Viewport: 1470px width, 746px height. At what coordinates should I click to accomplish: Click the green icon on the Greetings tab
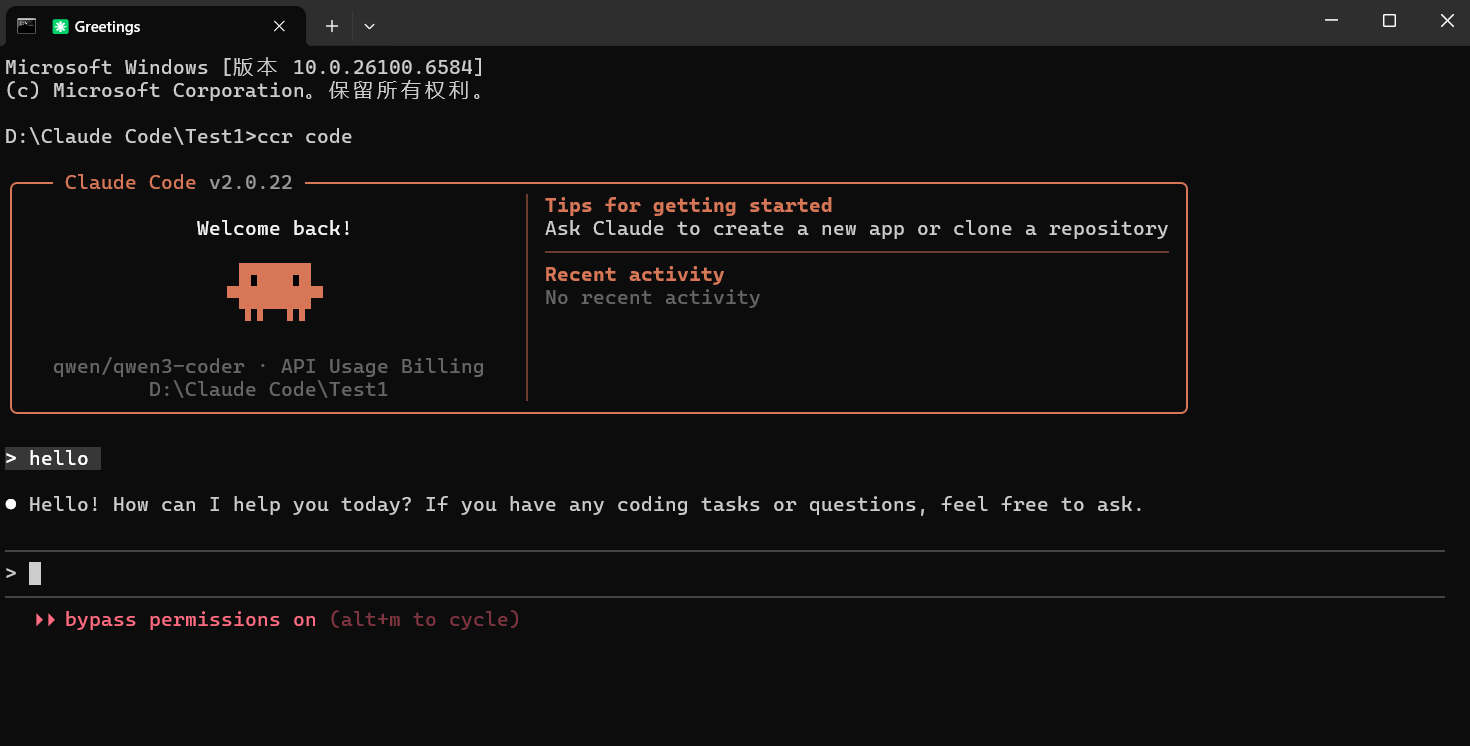click(61, 27)
